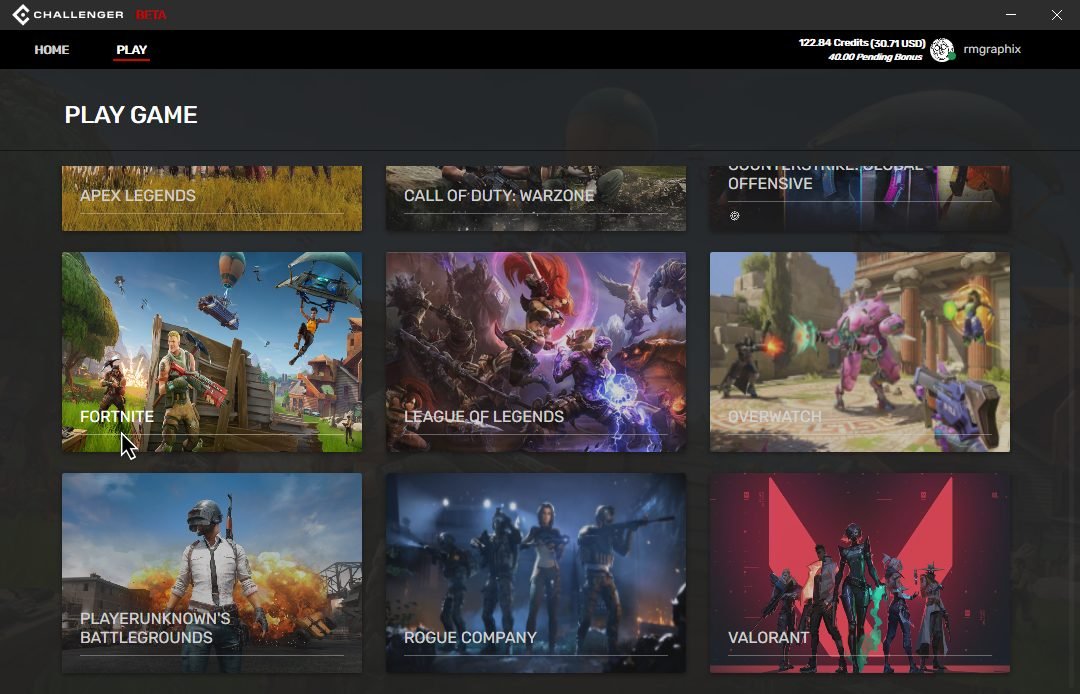Open the rmgraphix username link
Image resolution: width=1080 pixels, height=694 pixels.
coord(992,49)
